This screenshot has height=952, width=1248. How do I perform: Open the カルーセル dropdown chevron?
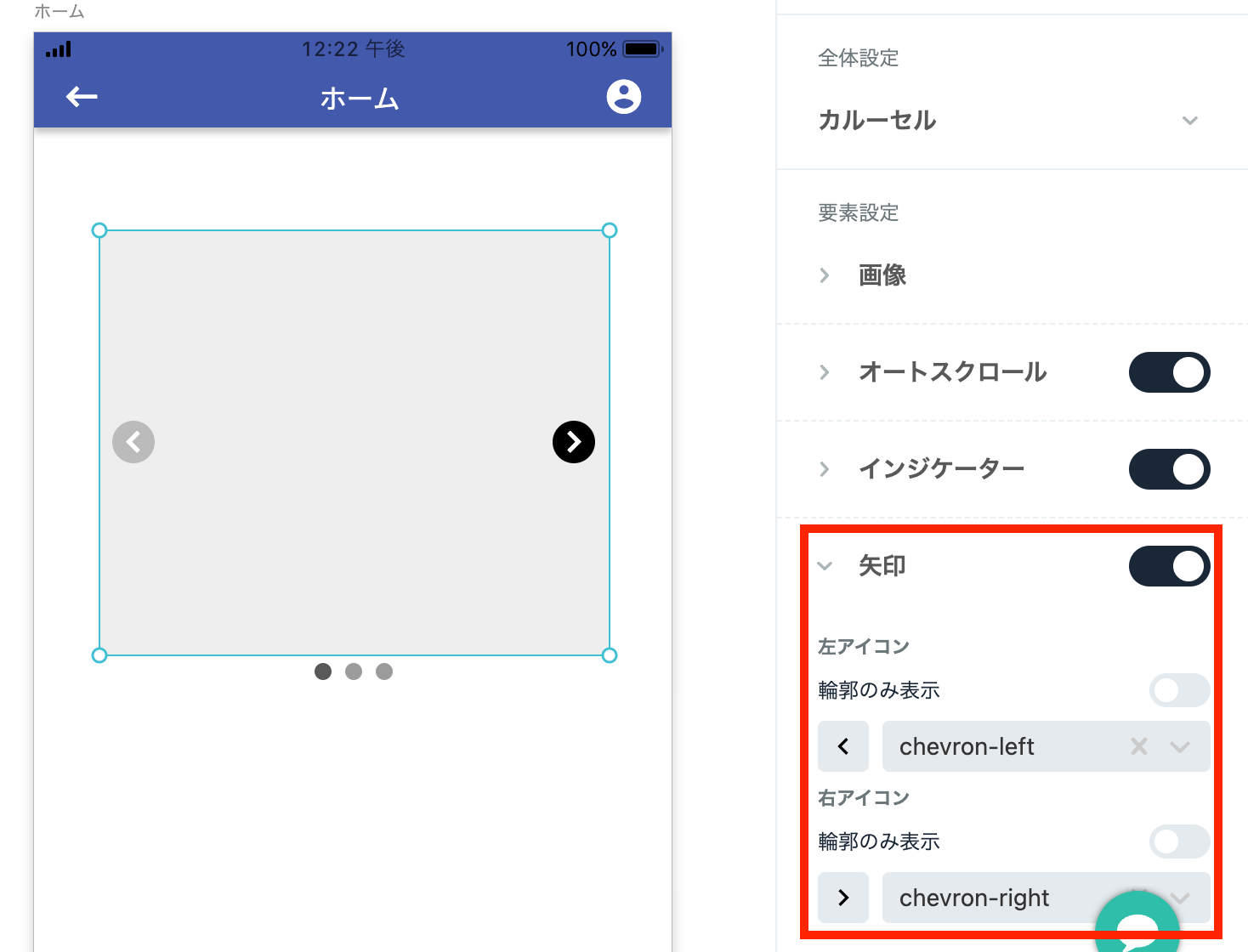[1190, 121]
